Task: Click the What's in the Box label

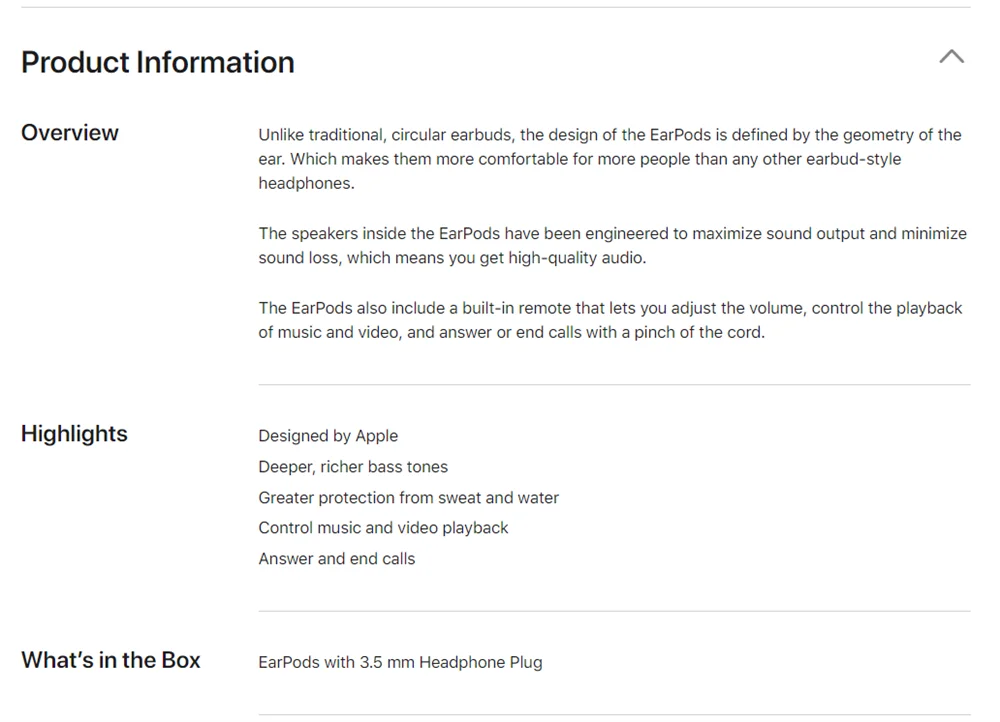Action: [x=111, y=660]
